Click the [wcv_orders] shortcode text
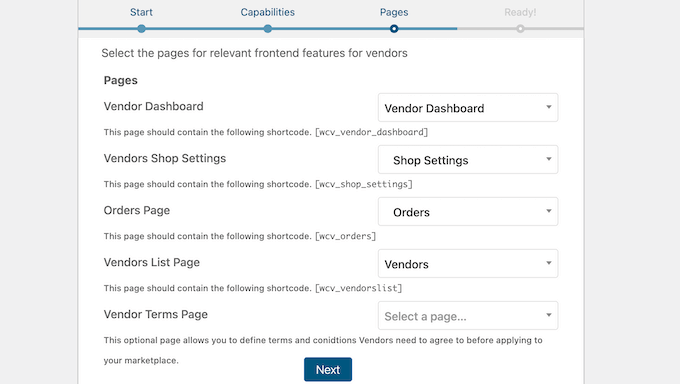Image resolution: width=680 pixels, height=384 pixels. tap(346, 236)
